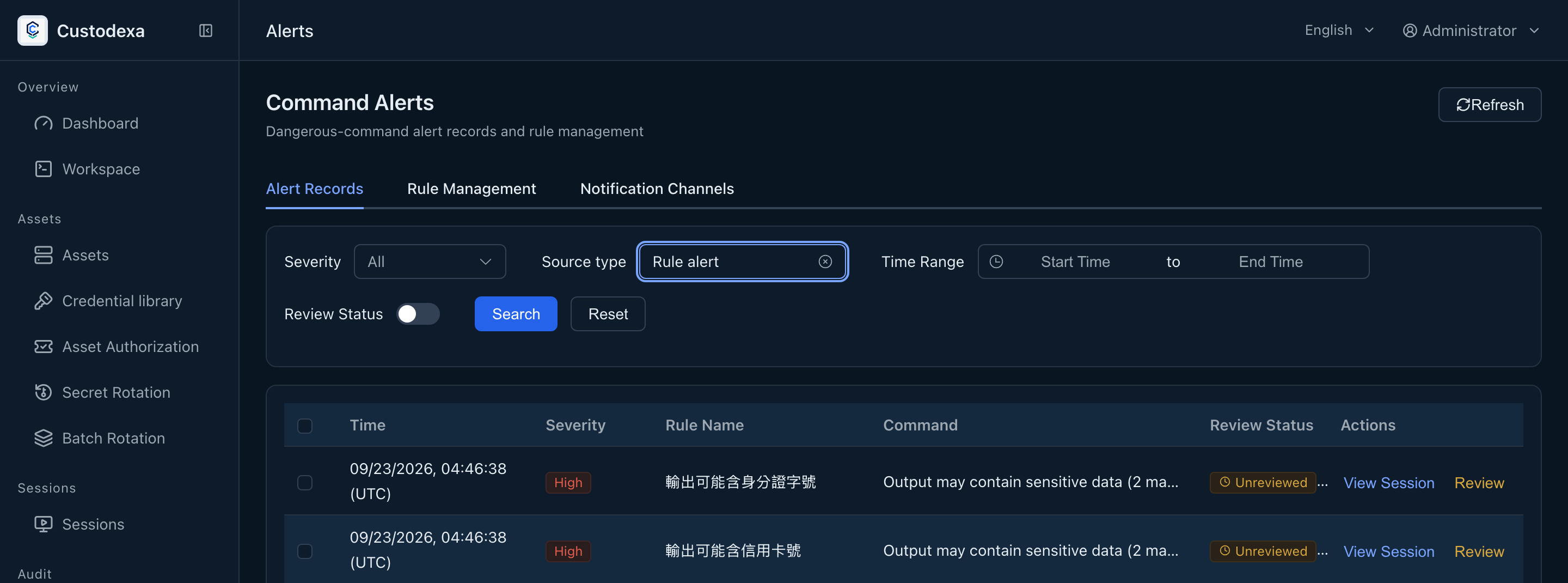Expand the Administrator account menu

(1471, 31)
